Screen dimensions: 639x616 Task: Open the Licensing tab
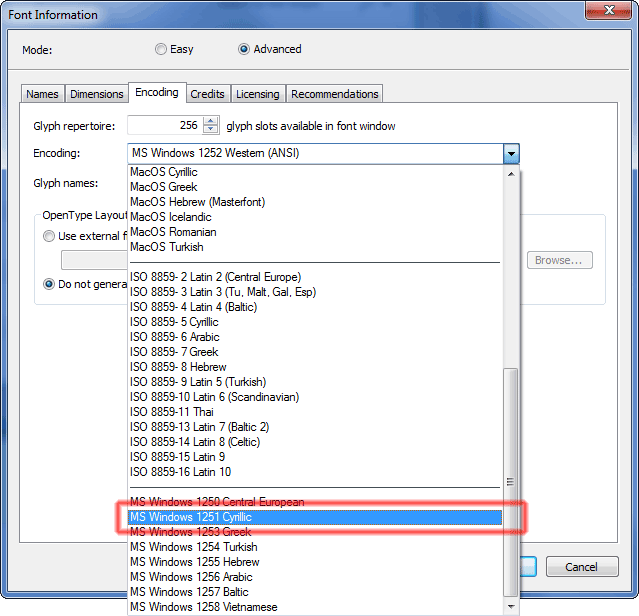click(x=257, y=94)
